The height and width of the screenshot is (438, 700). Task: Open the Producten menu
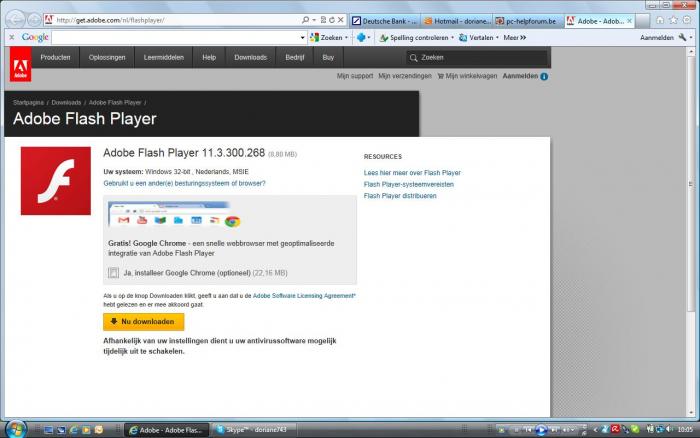pyautogui.click(x=55, y=58)
